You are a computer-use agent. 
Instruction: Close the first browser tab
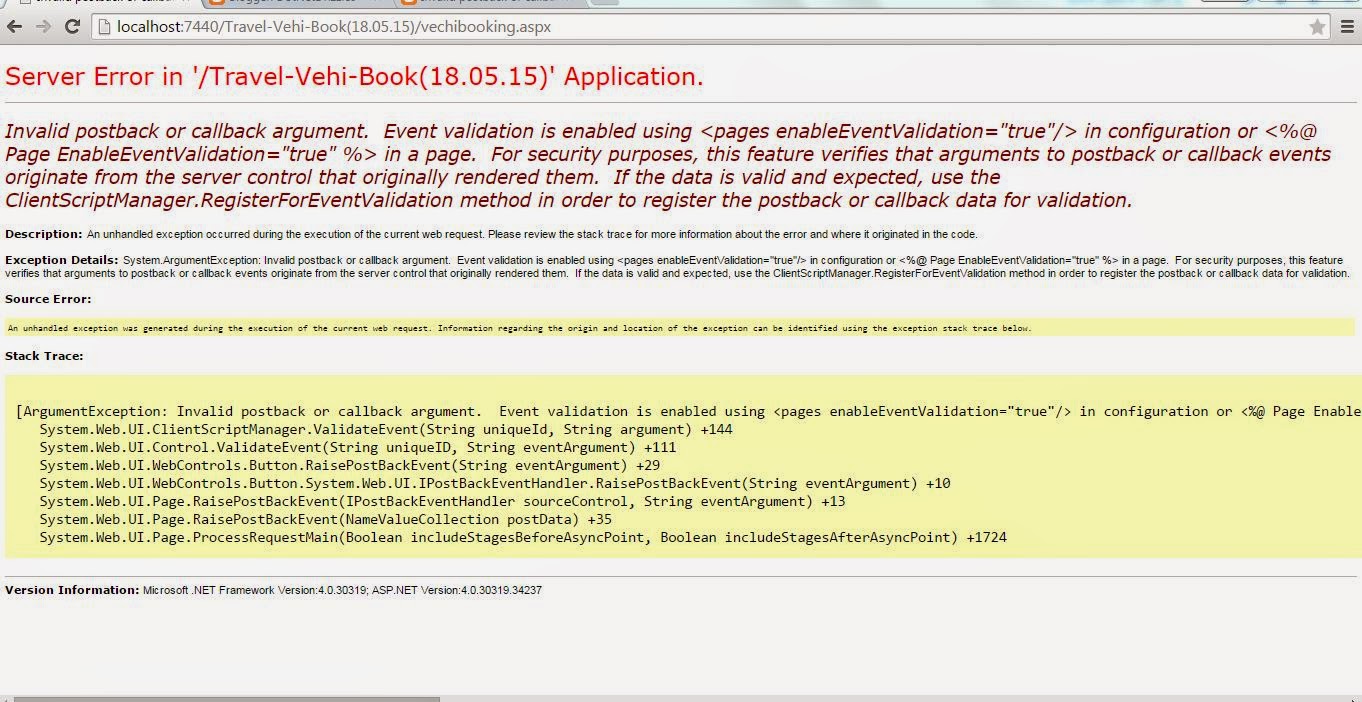(x=183, y=3)
